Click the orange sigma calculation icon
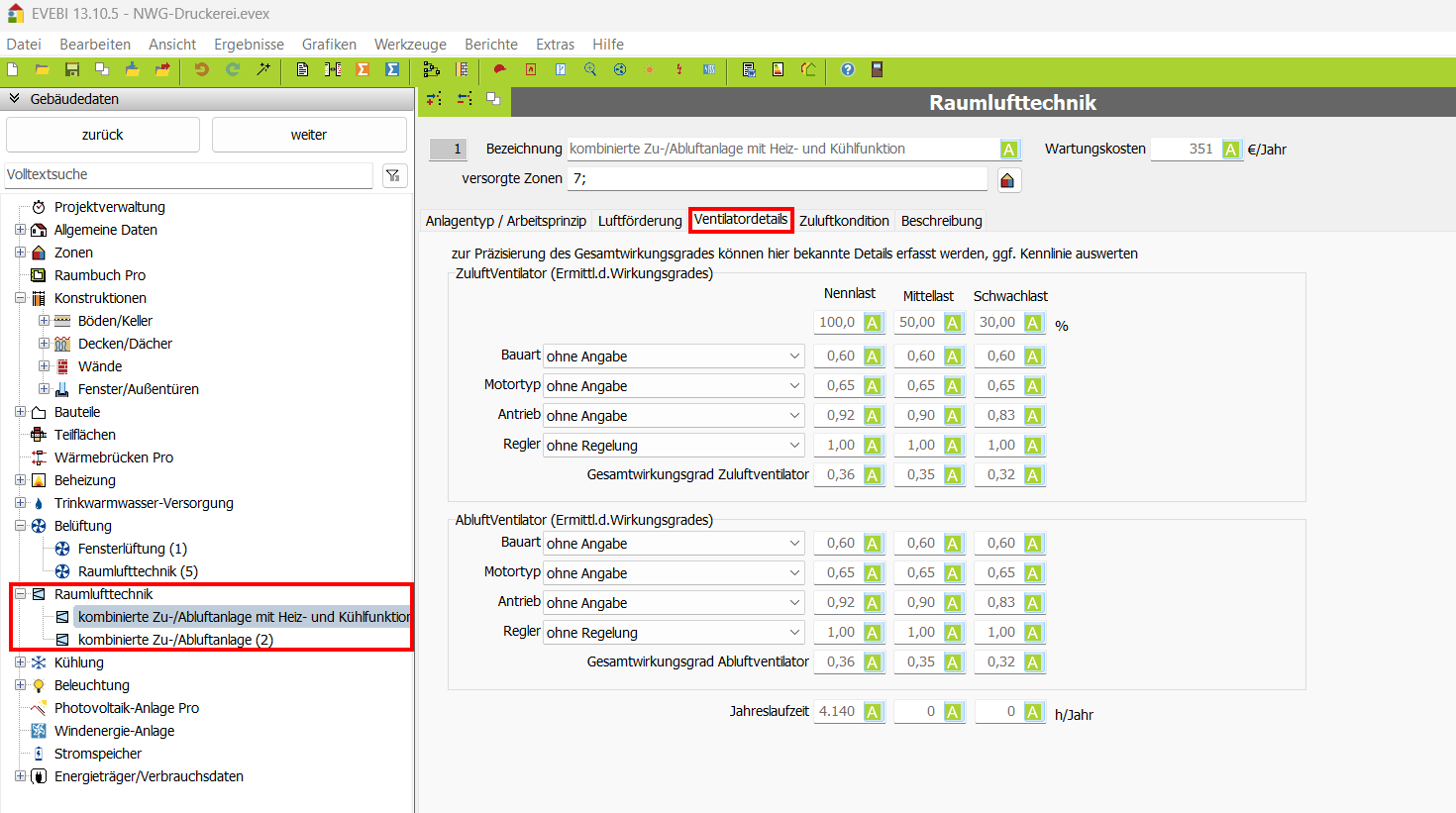1456x813 pixels. pos(363,69)
